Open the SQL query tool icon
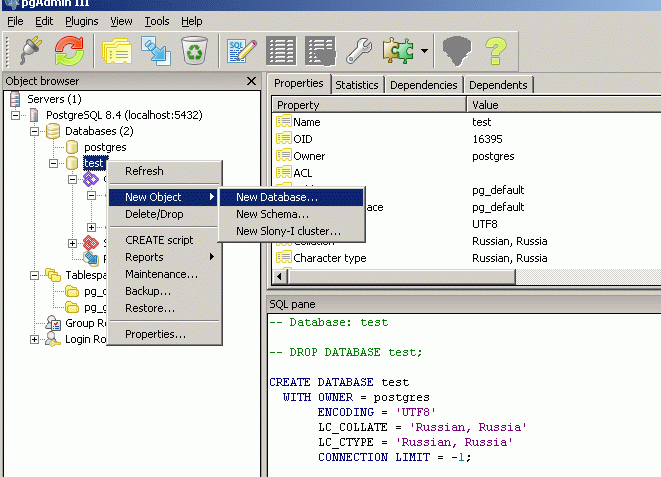Image resolution: width=661 pixels, height=477 pixels. pos(242,51)
